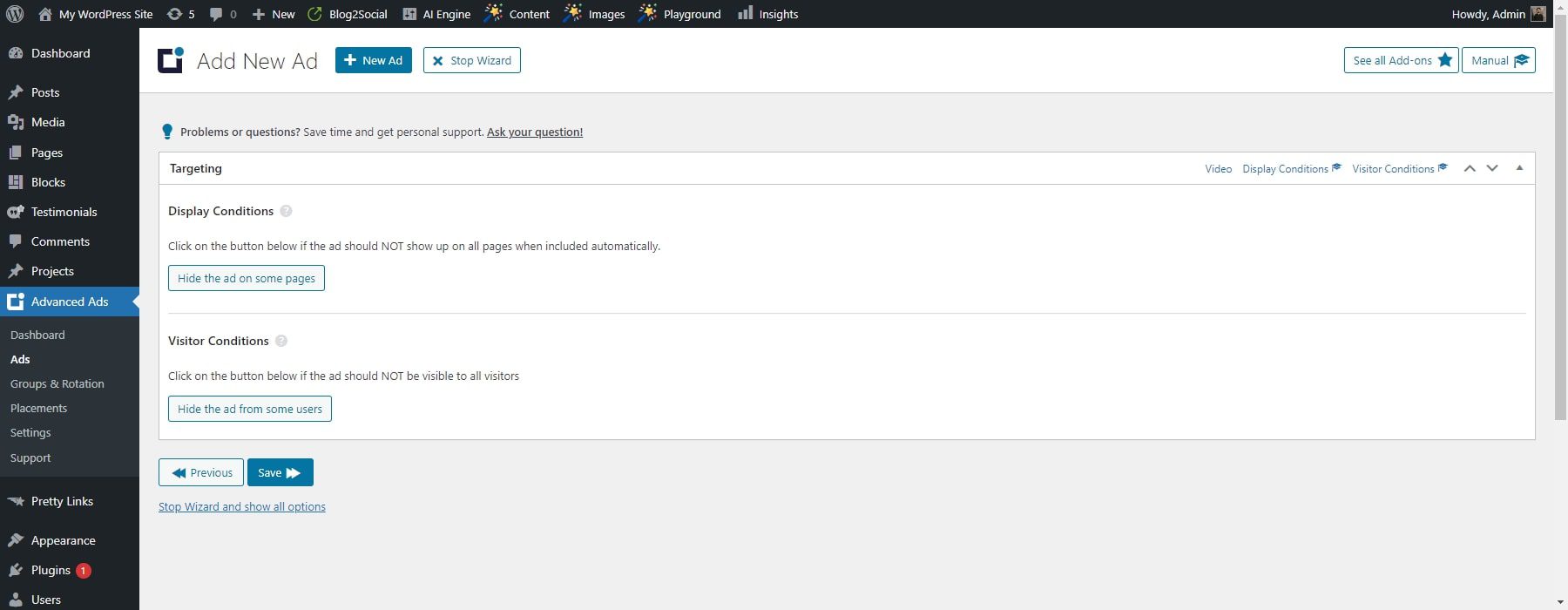The image size is (1568, 610).
Task: Click the Display Conditions help question mark icon
Action: click(286, 211)
